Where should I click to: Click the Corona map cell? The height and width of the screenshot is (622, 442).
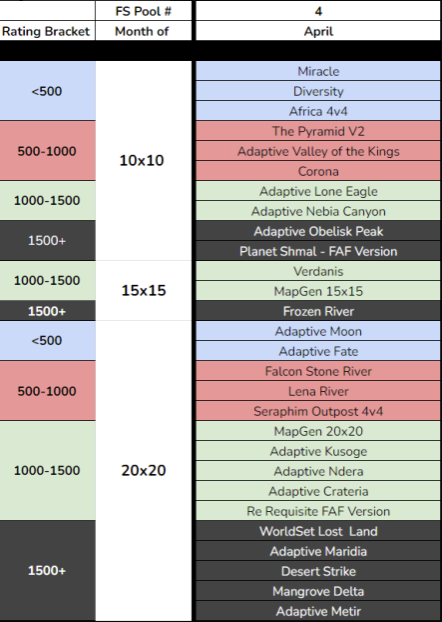pos(318,171)
